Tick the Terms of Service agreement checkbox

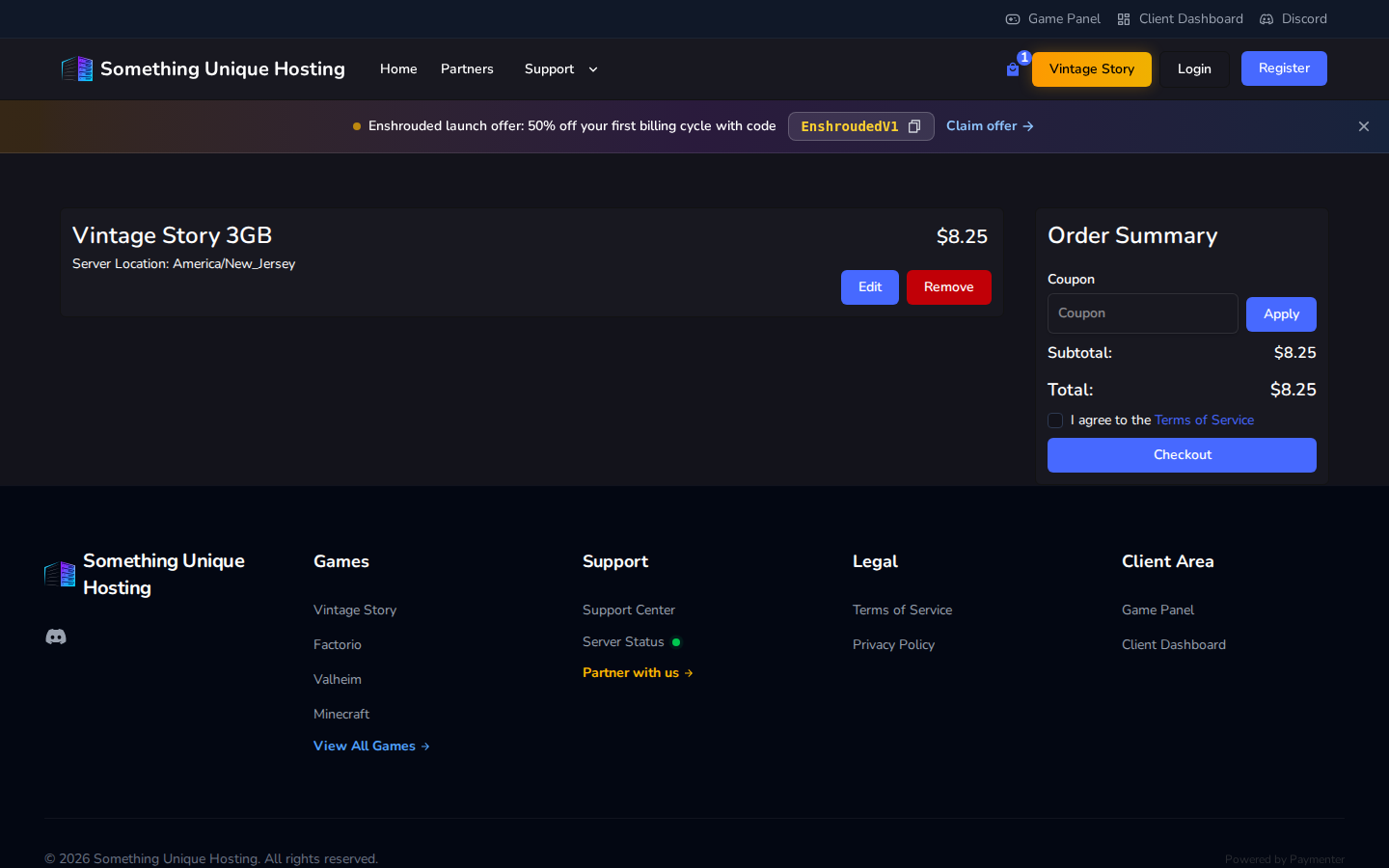1055,420
